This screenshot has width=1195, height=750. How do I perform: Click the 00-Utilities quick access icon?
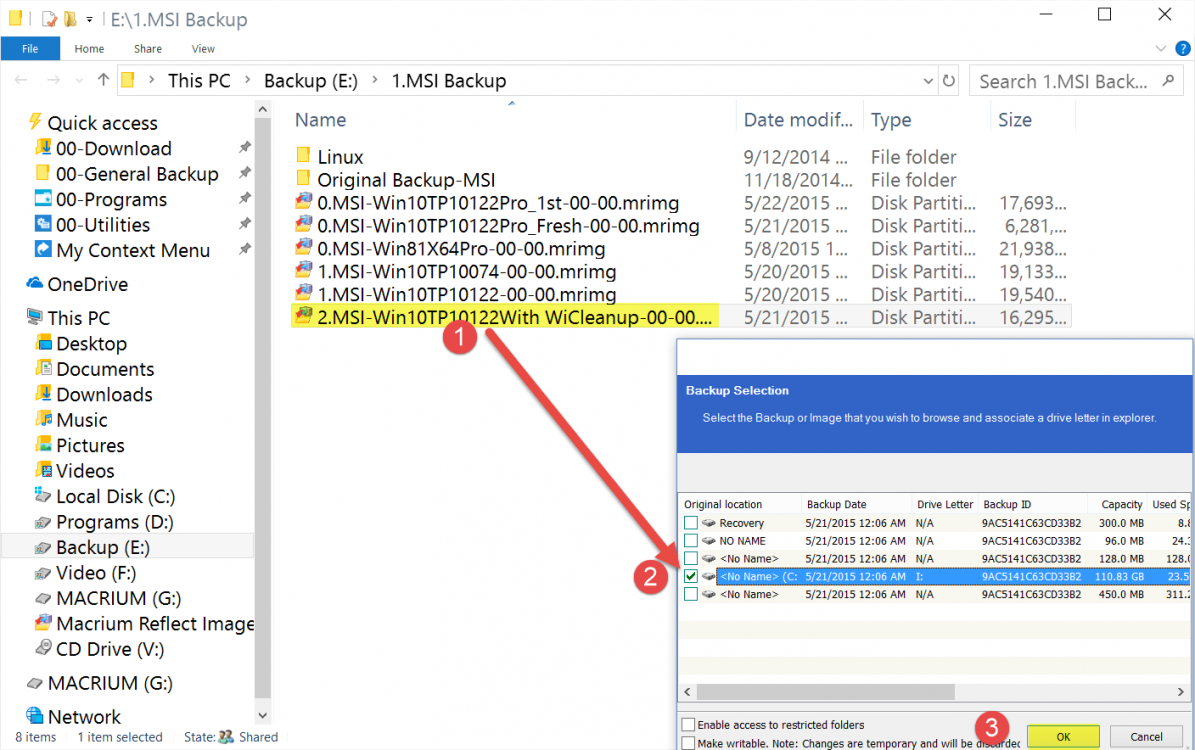point(43,224)
